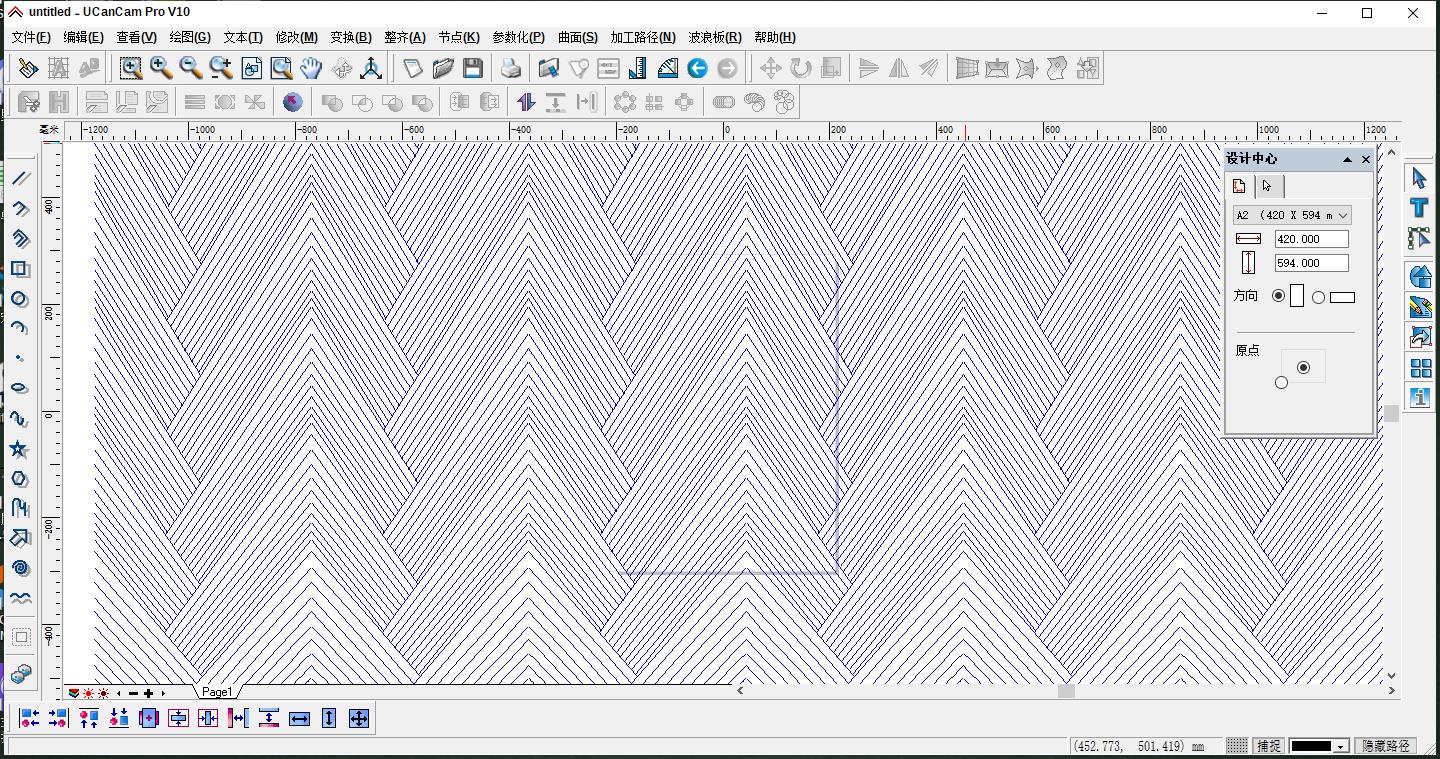This screenshot has width=1440, height=759.
Task: Open the 绘图(G) menu
Action: [190, 37]
